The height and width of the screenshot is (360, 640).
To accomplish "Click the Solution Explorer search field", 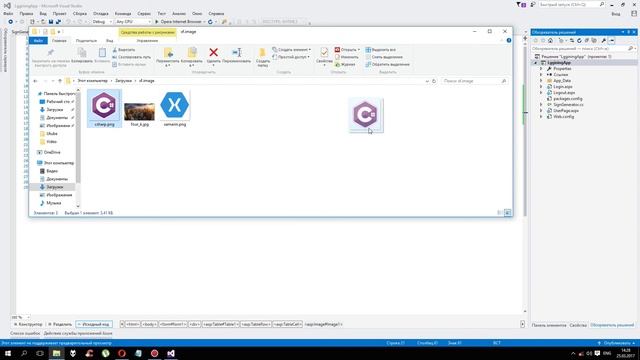I will pyautogui.click(x=583, y=49).
